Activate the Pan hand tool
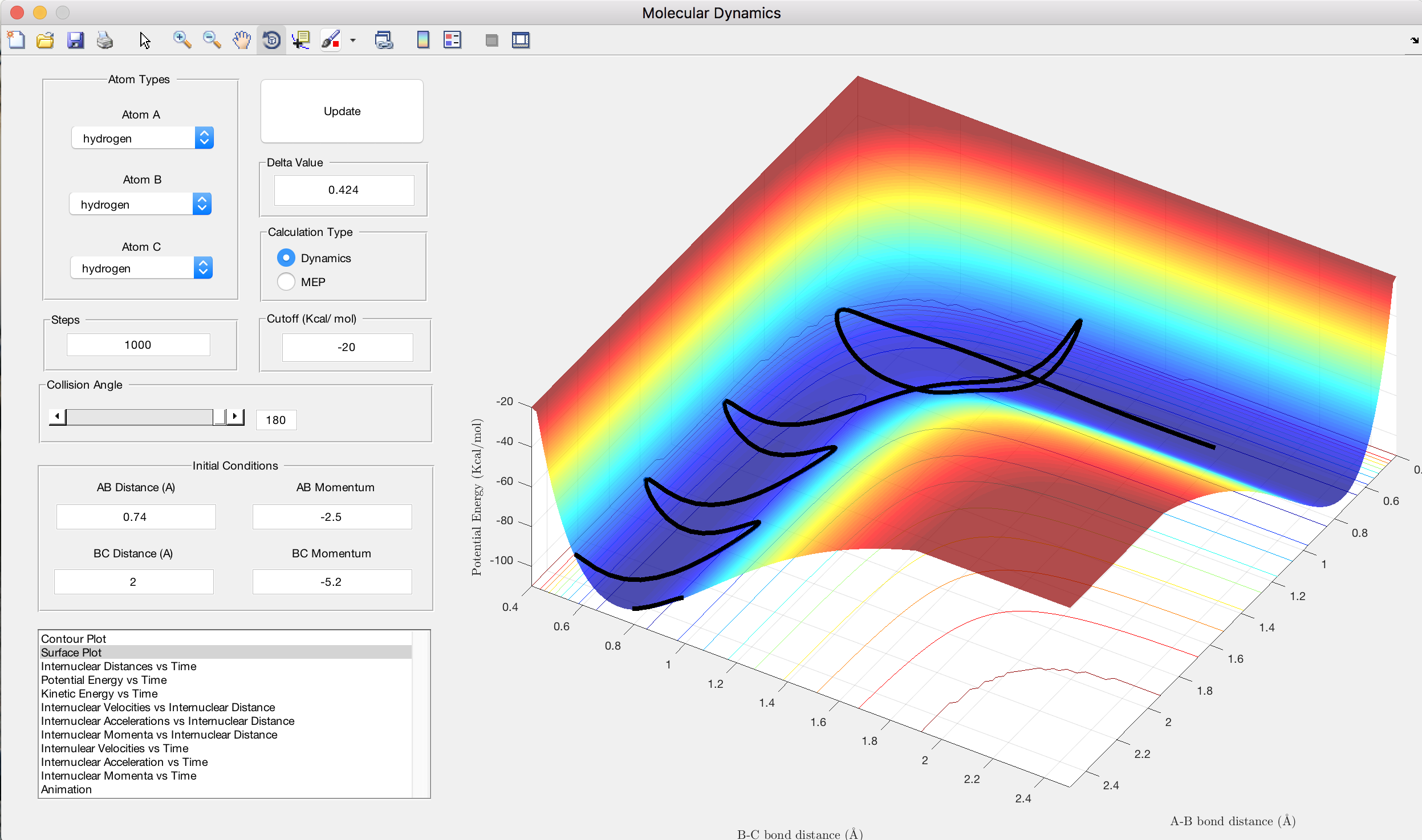 242,40
